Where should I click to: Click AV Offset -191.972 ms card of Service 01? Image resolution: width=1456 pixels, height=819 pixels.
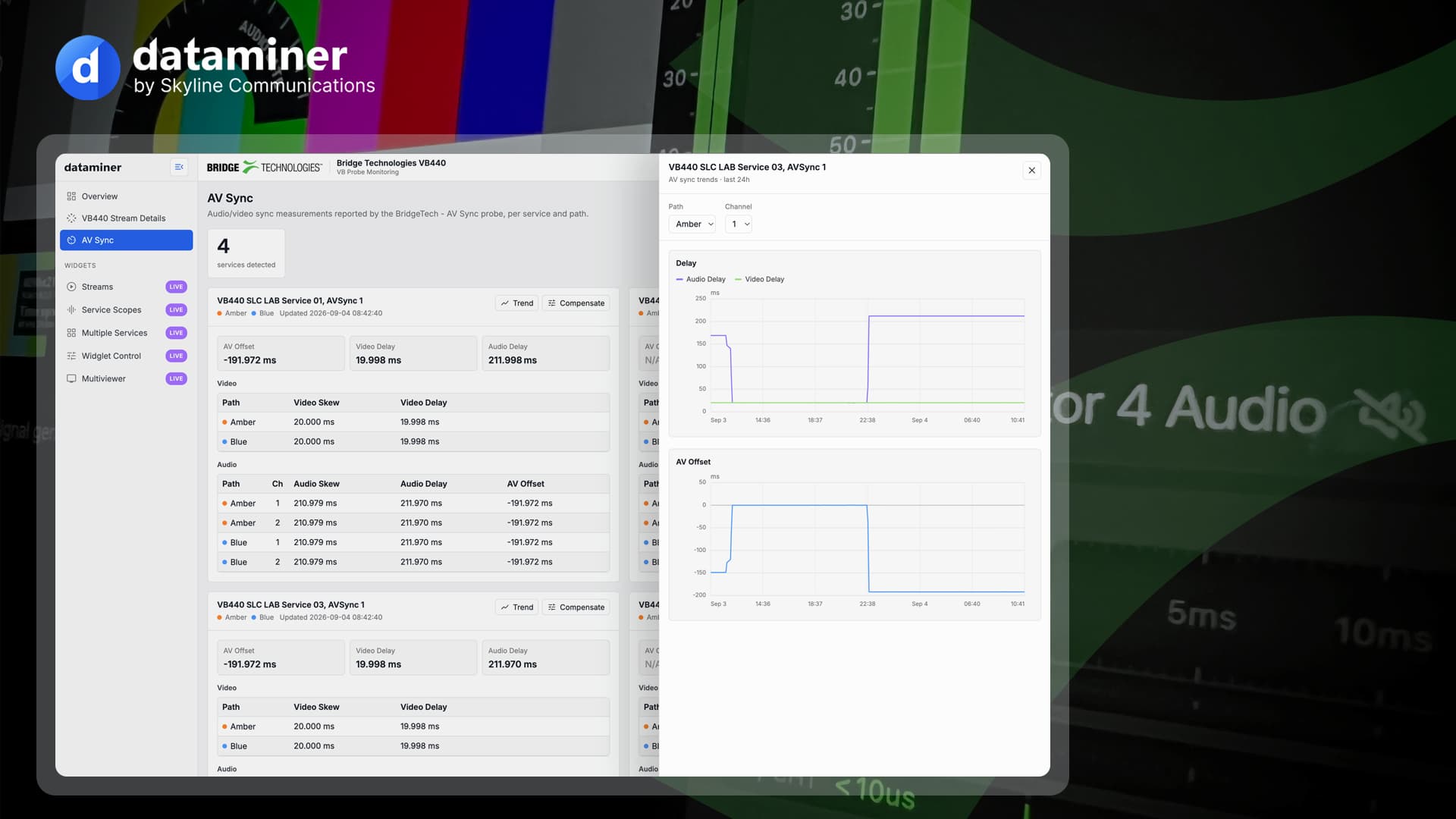(x=281, y=353)
